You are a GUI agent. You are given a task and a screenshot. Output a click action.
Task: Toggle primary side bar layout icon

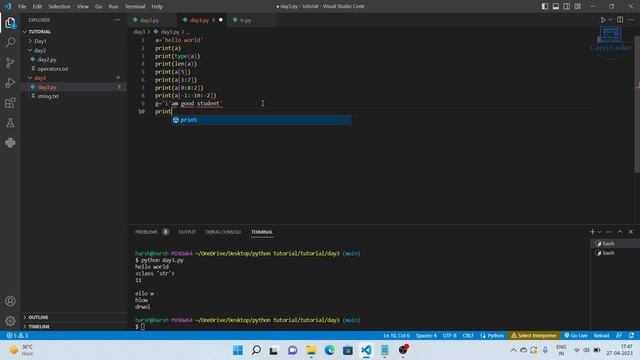click(x=545, y=6)
